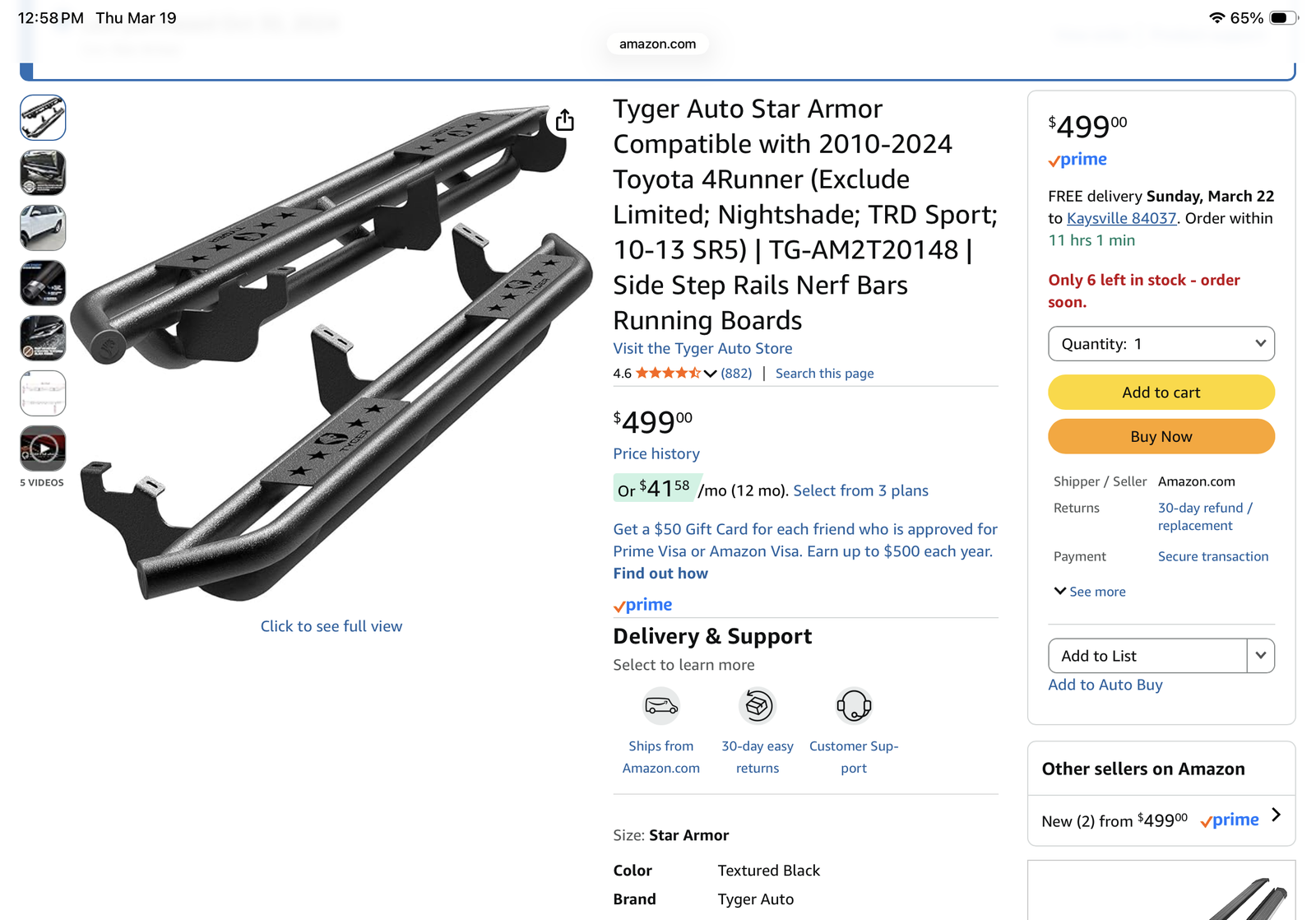Click the 30-day easy returns box icon
The image size is (1316, 920).
757,706
